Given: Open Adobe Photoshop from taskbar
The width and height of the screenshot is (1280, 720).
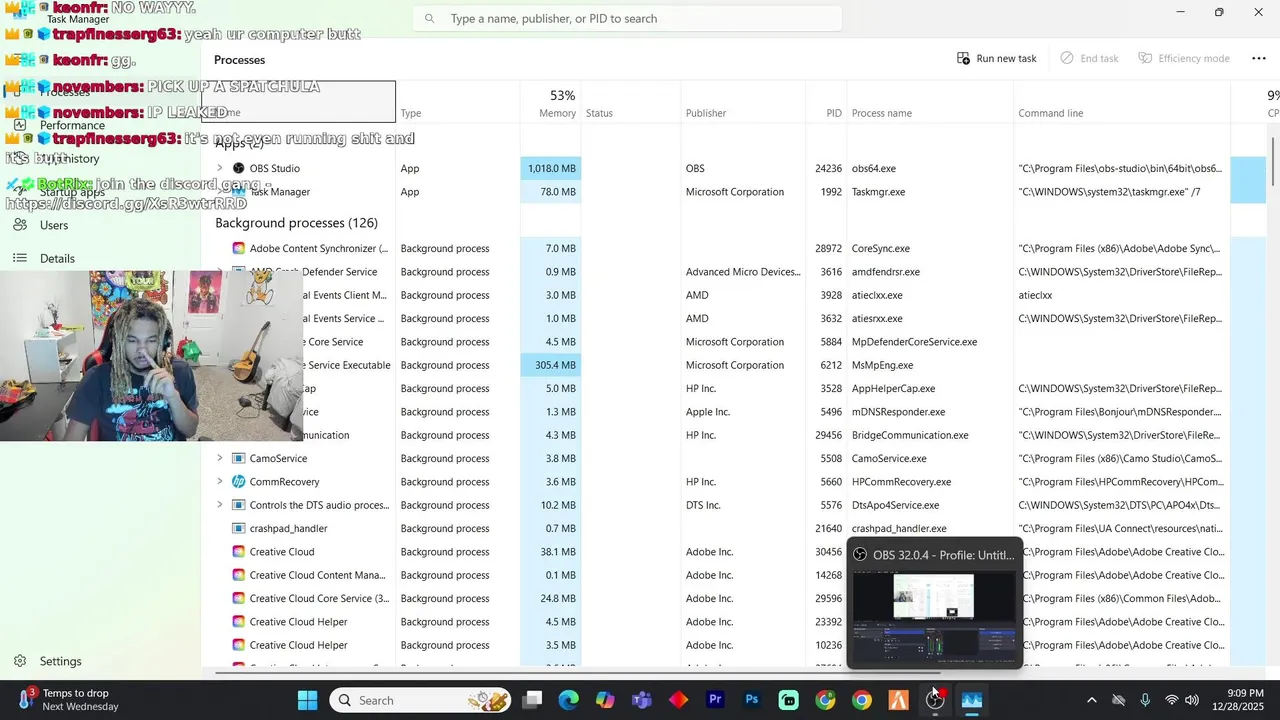Looking at the screenshot, I should tap(752, 700).
